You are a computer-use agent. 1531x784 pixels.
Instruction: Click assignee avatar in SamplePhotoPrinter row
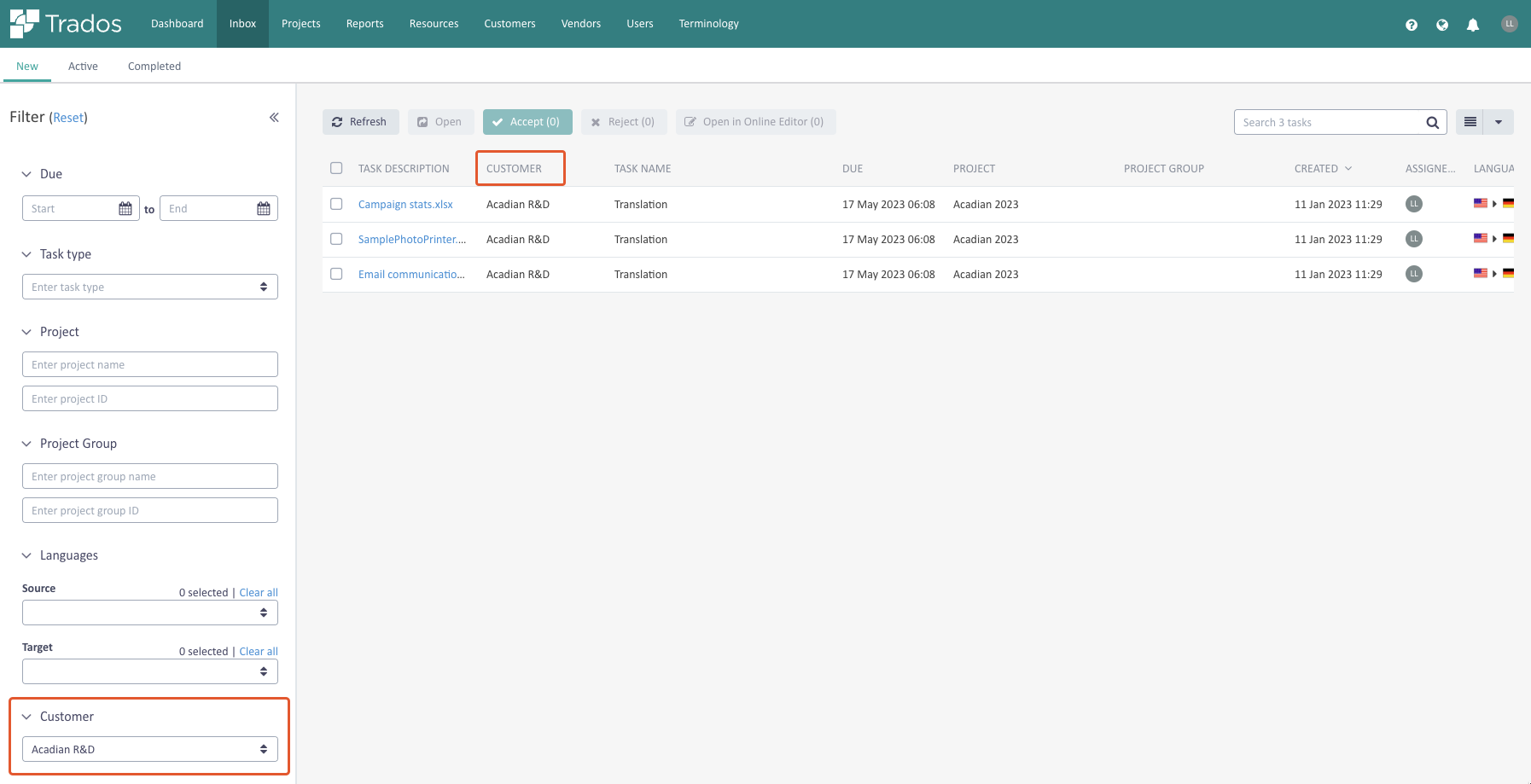tap(1414, 239)
